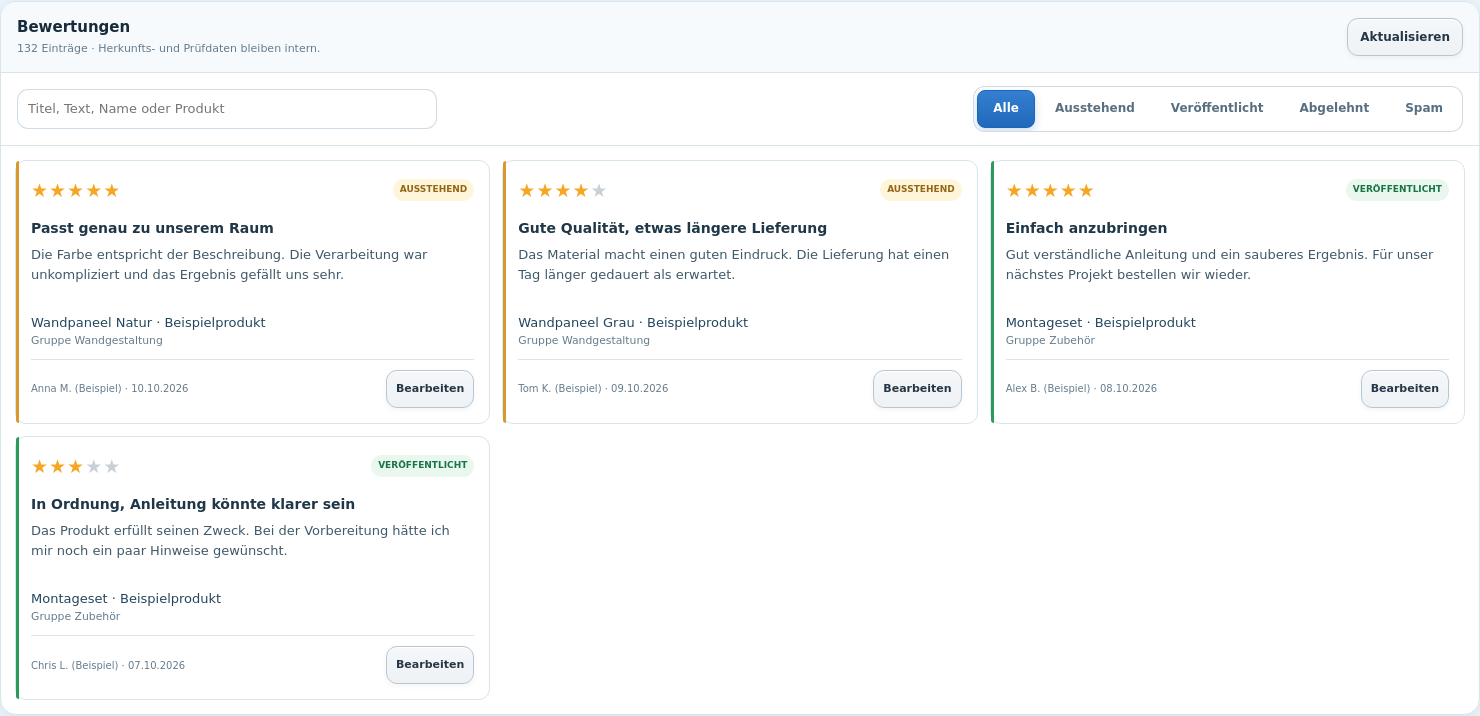Click star rating of 'Passt genau zu unserem Raum'
Viewport: 1480px width, 716px height.
coord(75,190)
